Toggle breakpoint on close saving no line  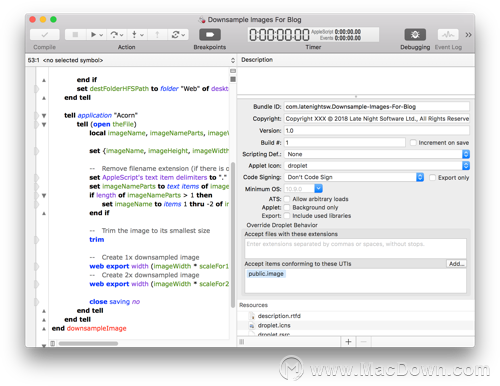tap(36, 302)
